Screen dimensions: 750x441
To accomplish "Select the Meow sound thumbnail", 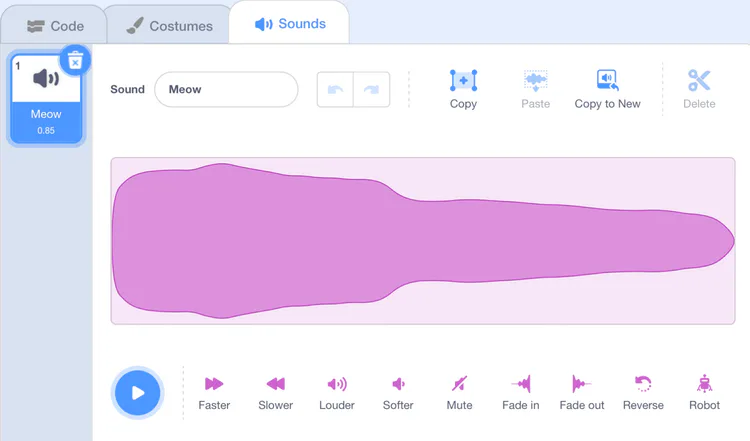I will coord(46,100).
